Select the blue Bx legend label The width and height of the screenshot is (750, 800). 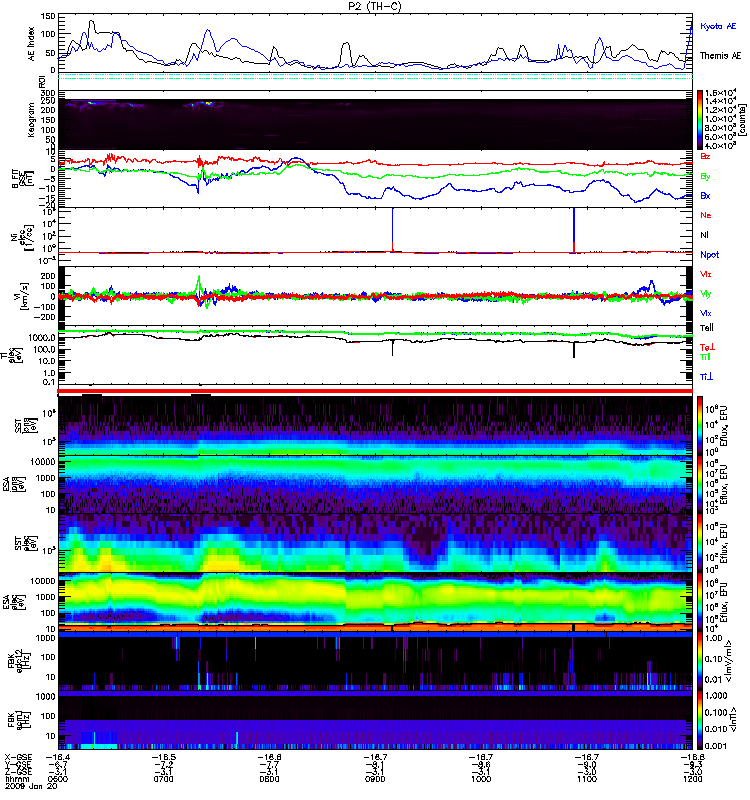(705, 196)
